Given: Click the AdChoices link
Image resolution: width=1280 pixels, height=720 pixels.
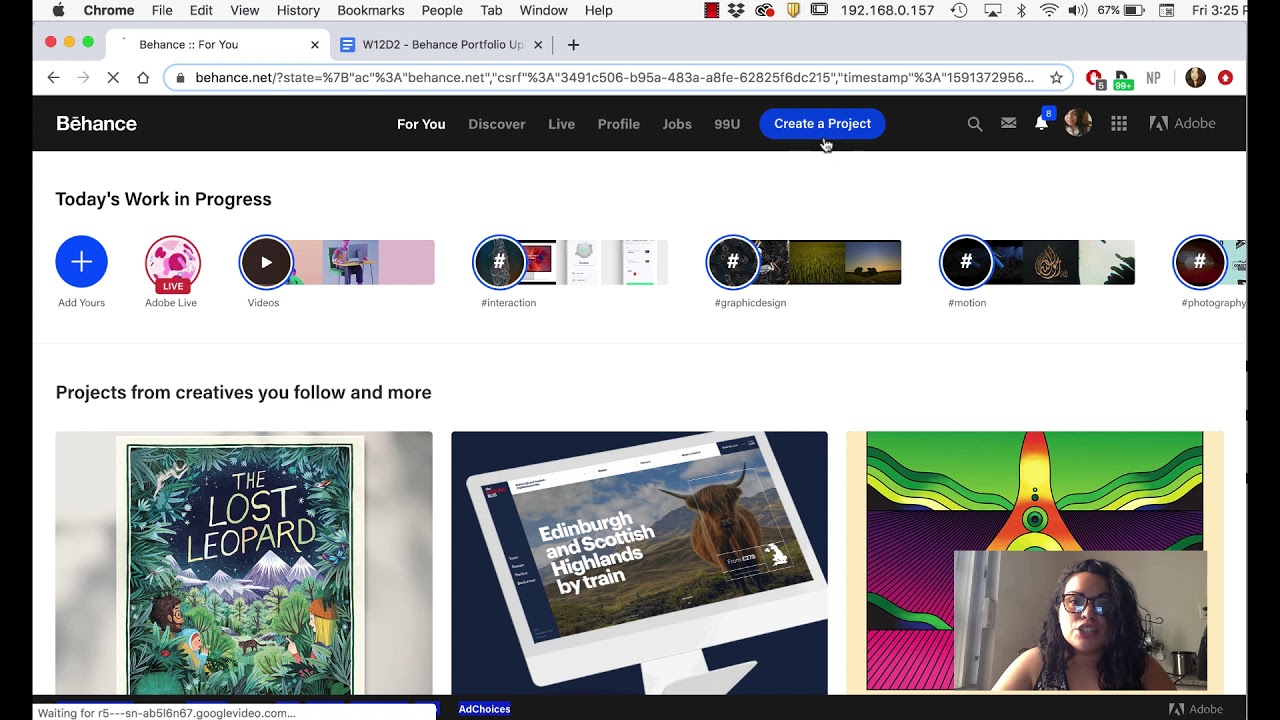Looking at the screenshot, I should click(x=484, y=709).
